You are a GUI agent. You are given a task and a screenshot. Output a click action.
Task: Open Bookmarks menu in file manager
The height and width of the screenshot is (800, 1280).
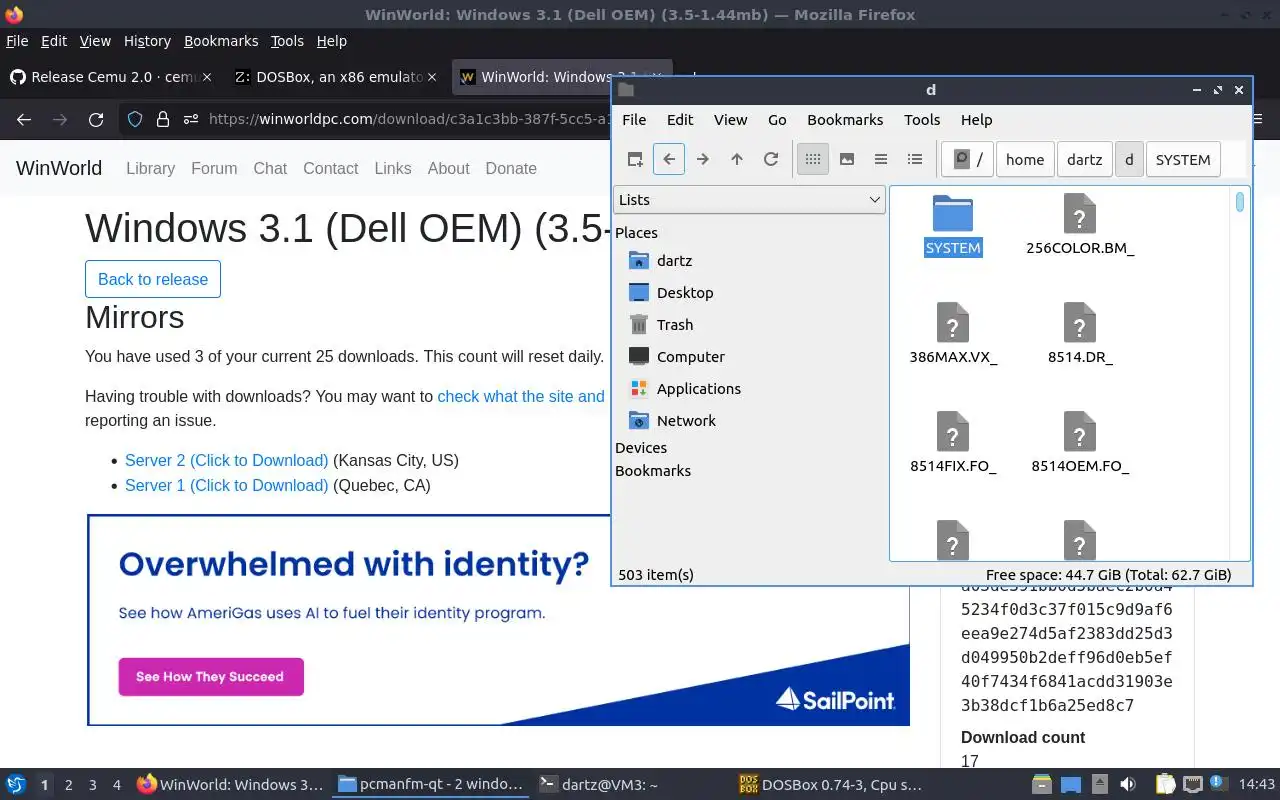[x=845, y=120]
